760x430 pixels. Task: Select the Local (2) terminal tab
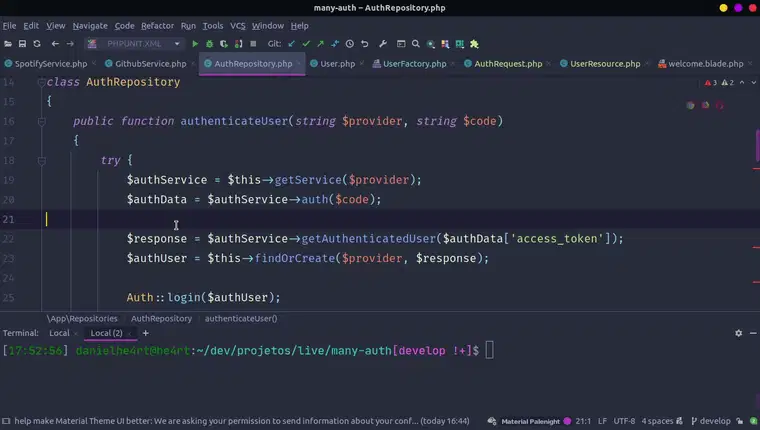tap(107, 333)
